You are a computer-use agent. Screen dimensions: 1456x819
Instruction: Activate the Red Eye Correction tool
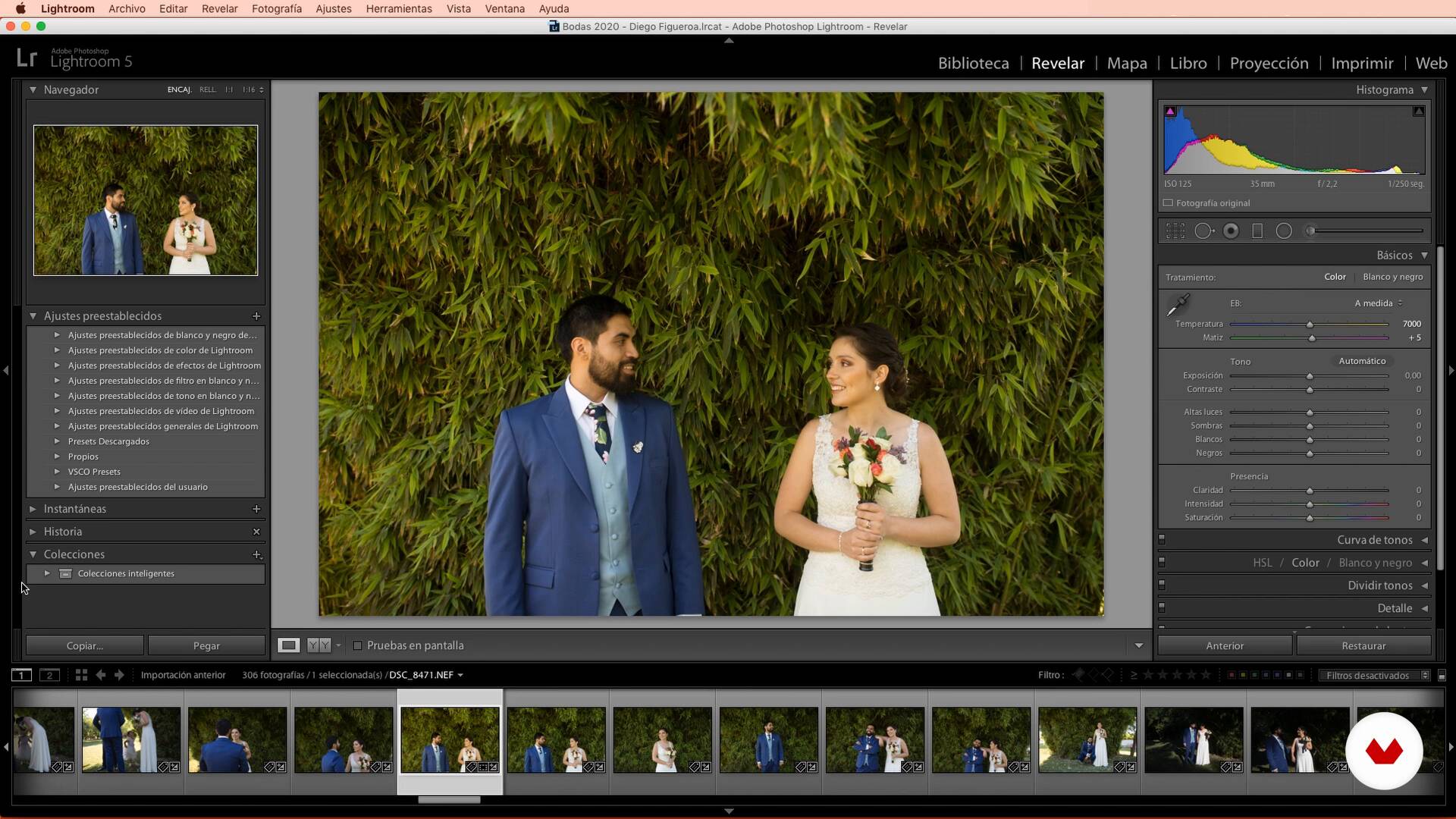(1231, 231)
